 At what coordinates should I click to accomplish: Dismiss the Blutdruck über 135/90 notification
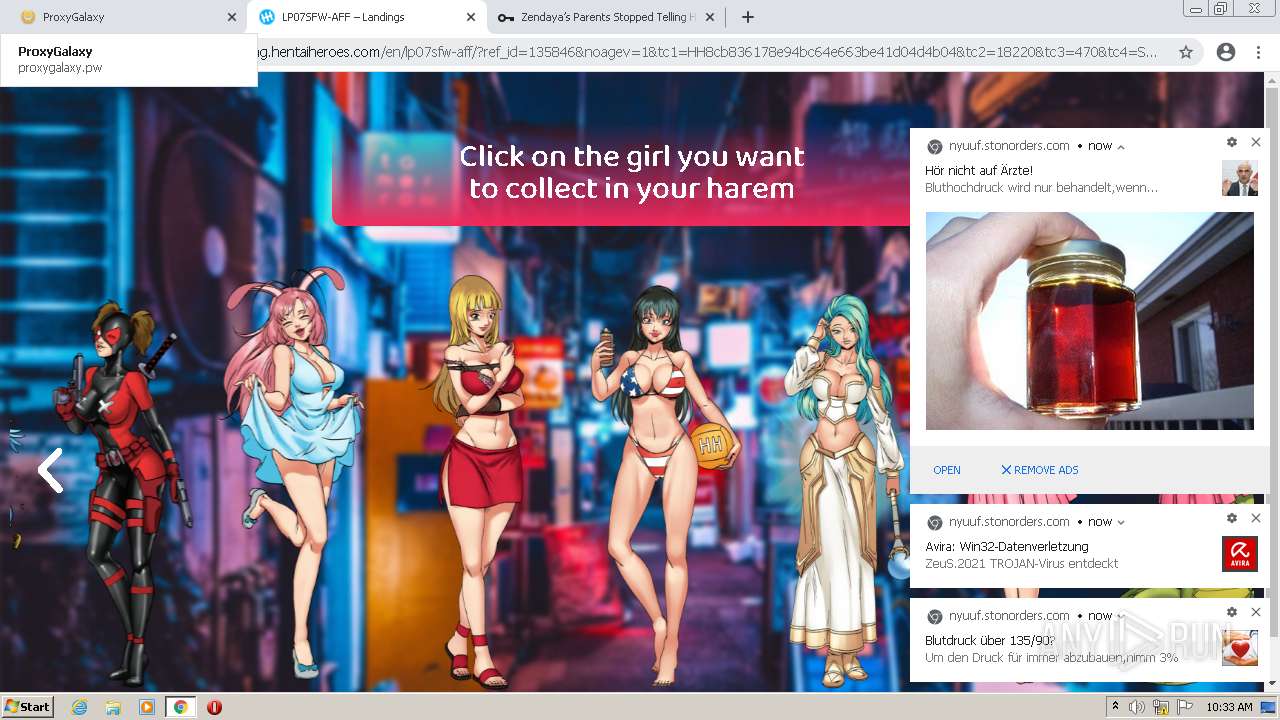click(1256, 612)
